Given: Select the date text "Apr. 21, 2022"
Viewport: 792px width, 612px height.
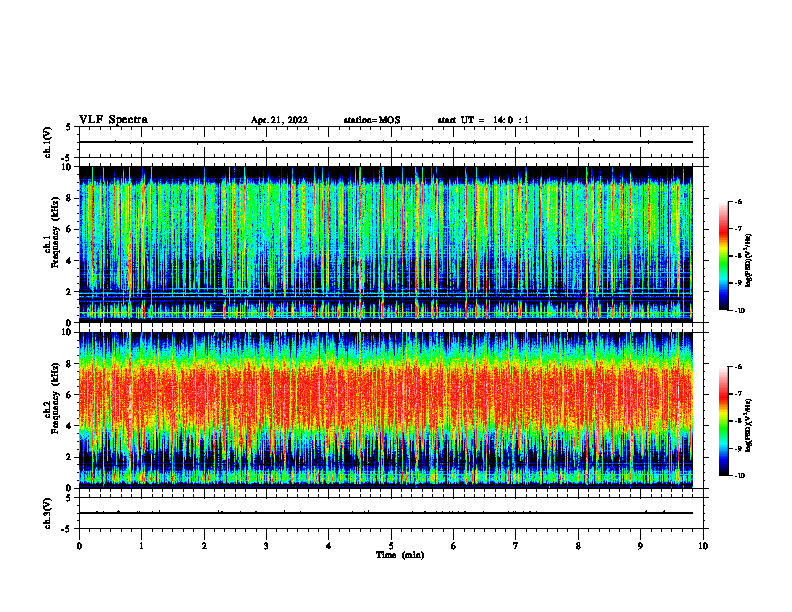Looking at the screenshot, I should tap(279, 120).
